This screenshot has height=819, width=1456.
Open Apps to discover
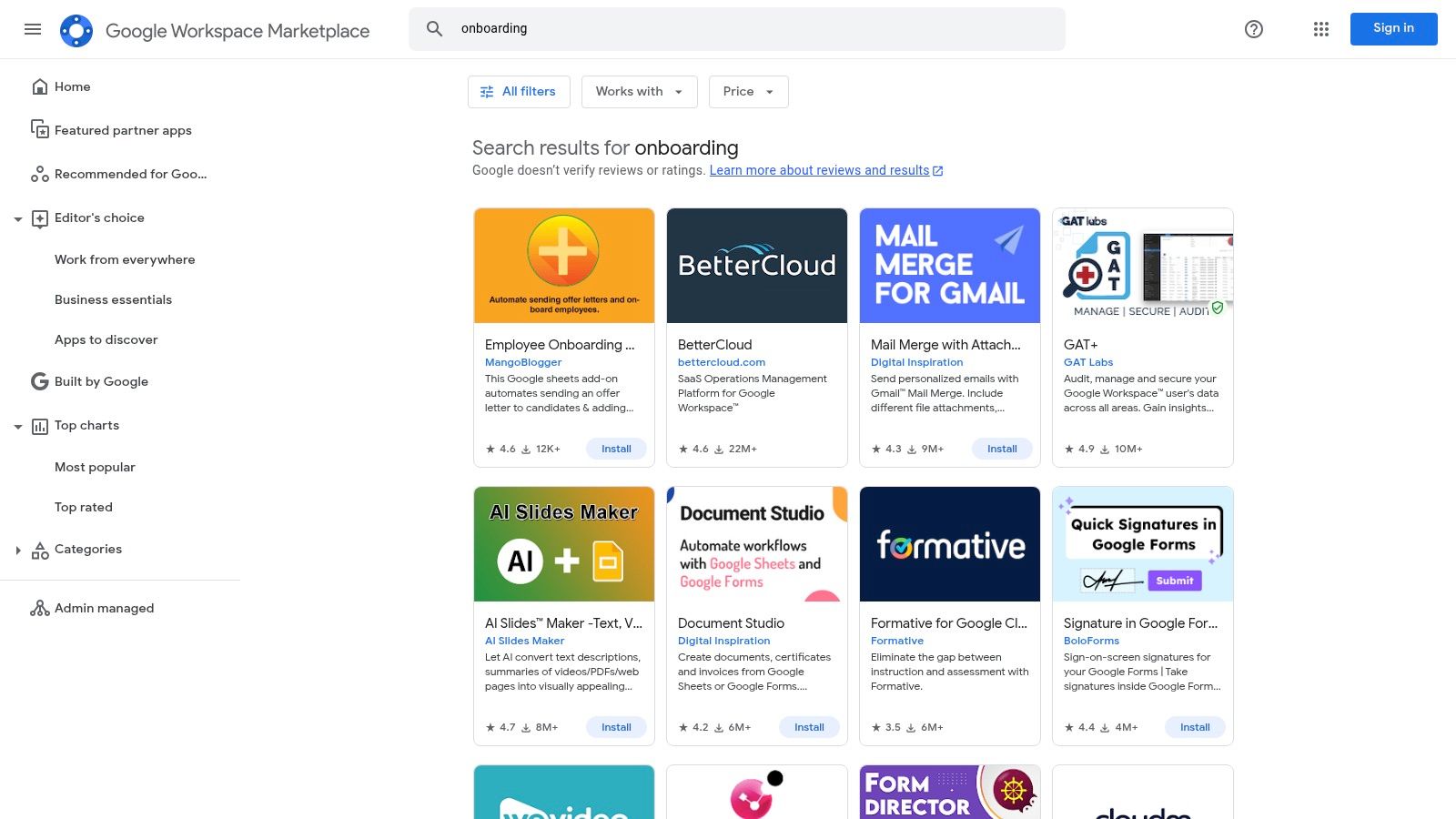tap(106, 339)
